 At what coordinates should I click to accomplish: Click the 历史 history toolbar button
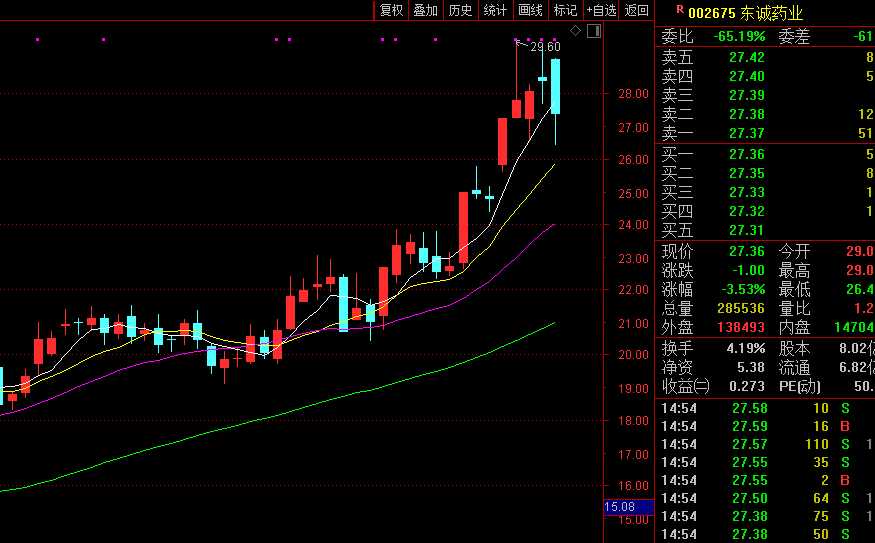click(x=460, y=10)
